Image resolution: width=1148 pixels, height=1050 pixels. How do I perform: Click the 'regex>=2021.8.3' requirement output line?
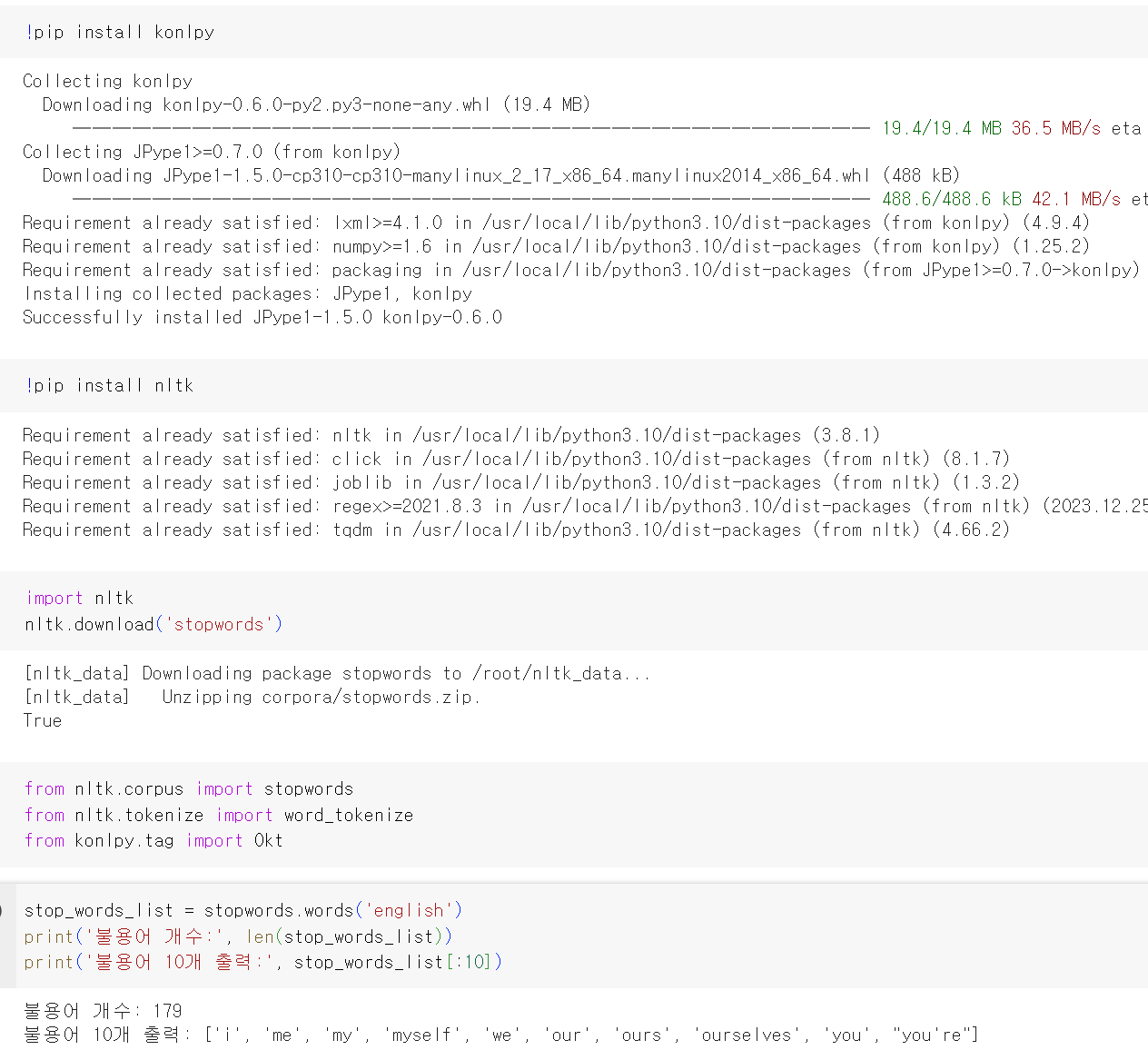pyautogui.click(x=585, y=506)
